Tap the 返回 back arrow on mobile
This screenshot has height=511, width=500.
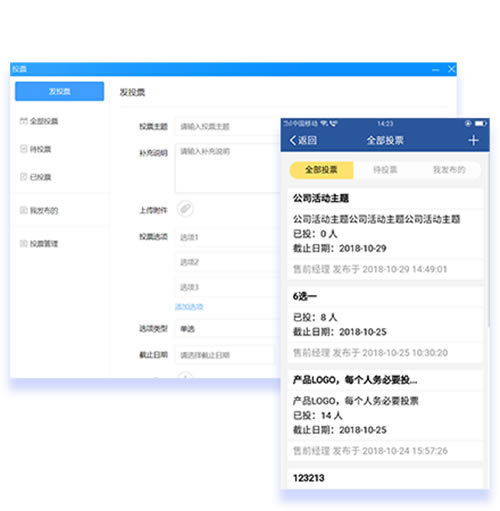(303, 140)
